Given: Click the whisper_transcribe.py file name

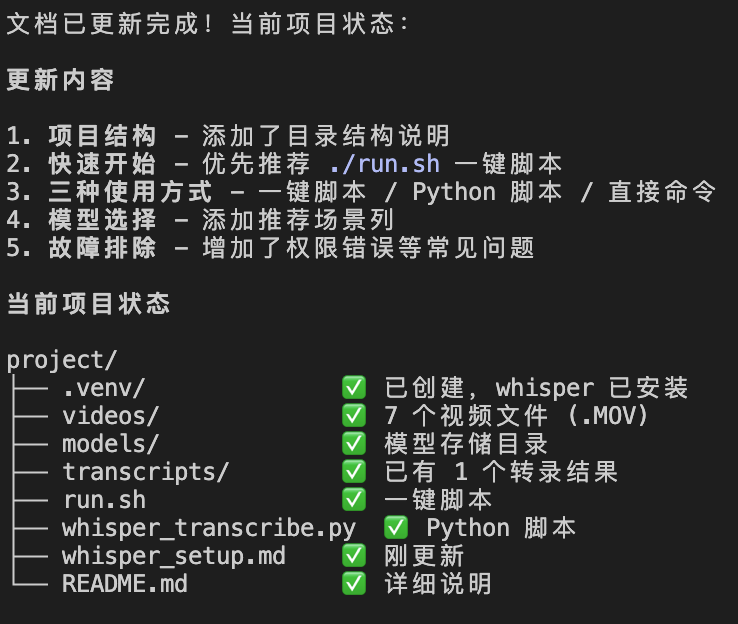Looking at the screenshot, I should click(208, 528).
